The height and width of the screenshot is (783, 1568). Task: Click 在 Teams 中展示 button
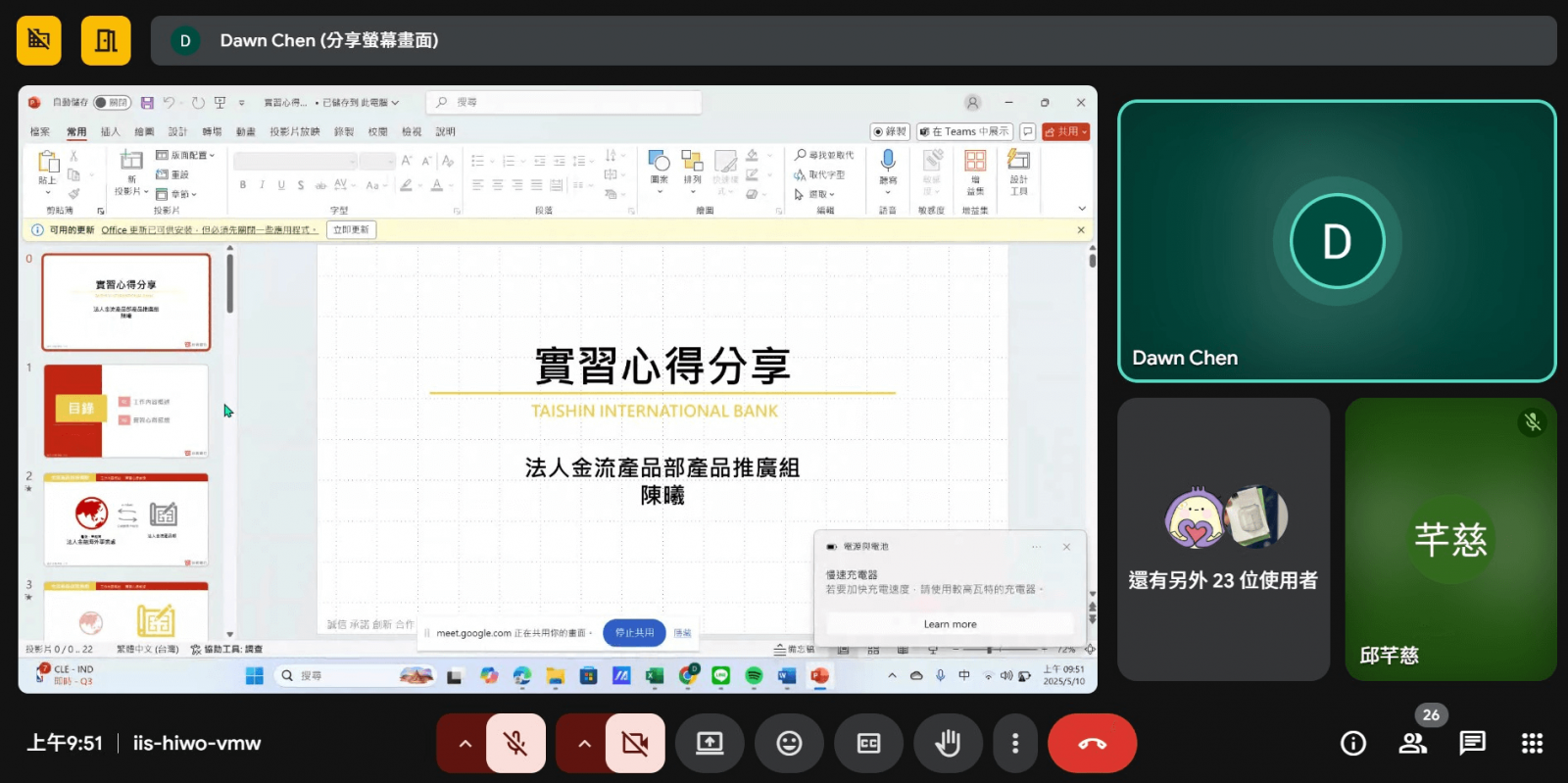click(x=964, y=131)
